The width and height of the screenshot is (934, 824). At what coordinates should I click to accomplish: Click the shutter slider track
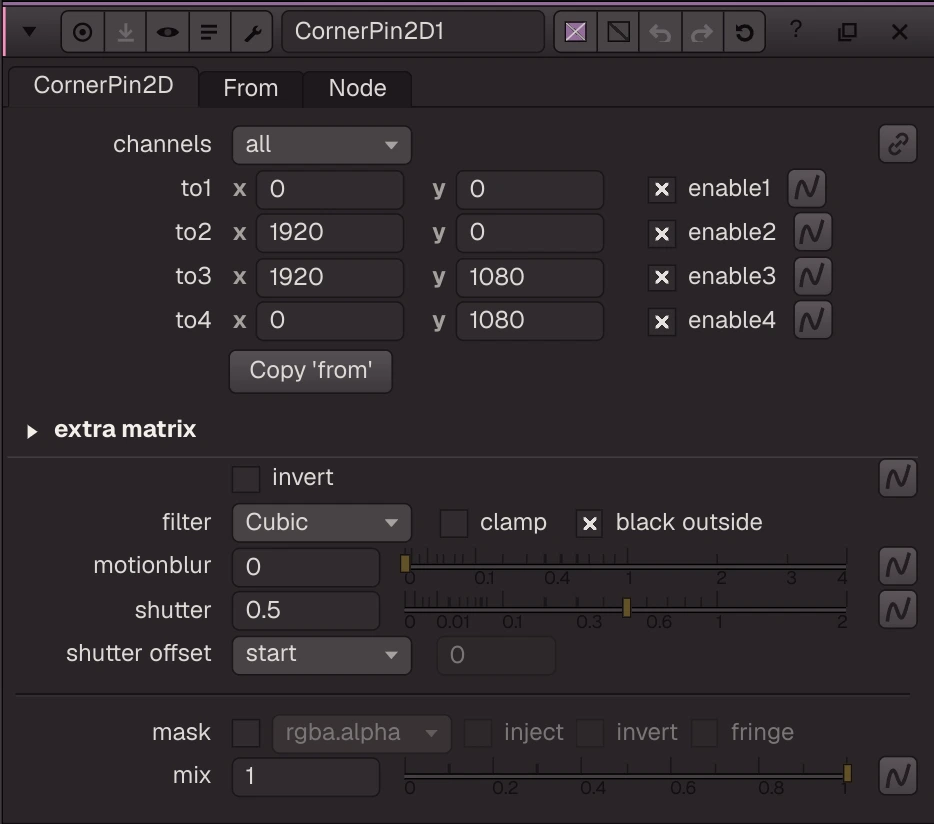(625, 609)
